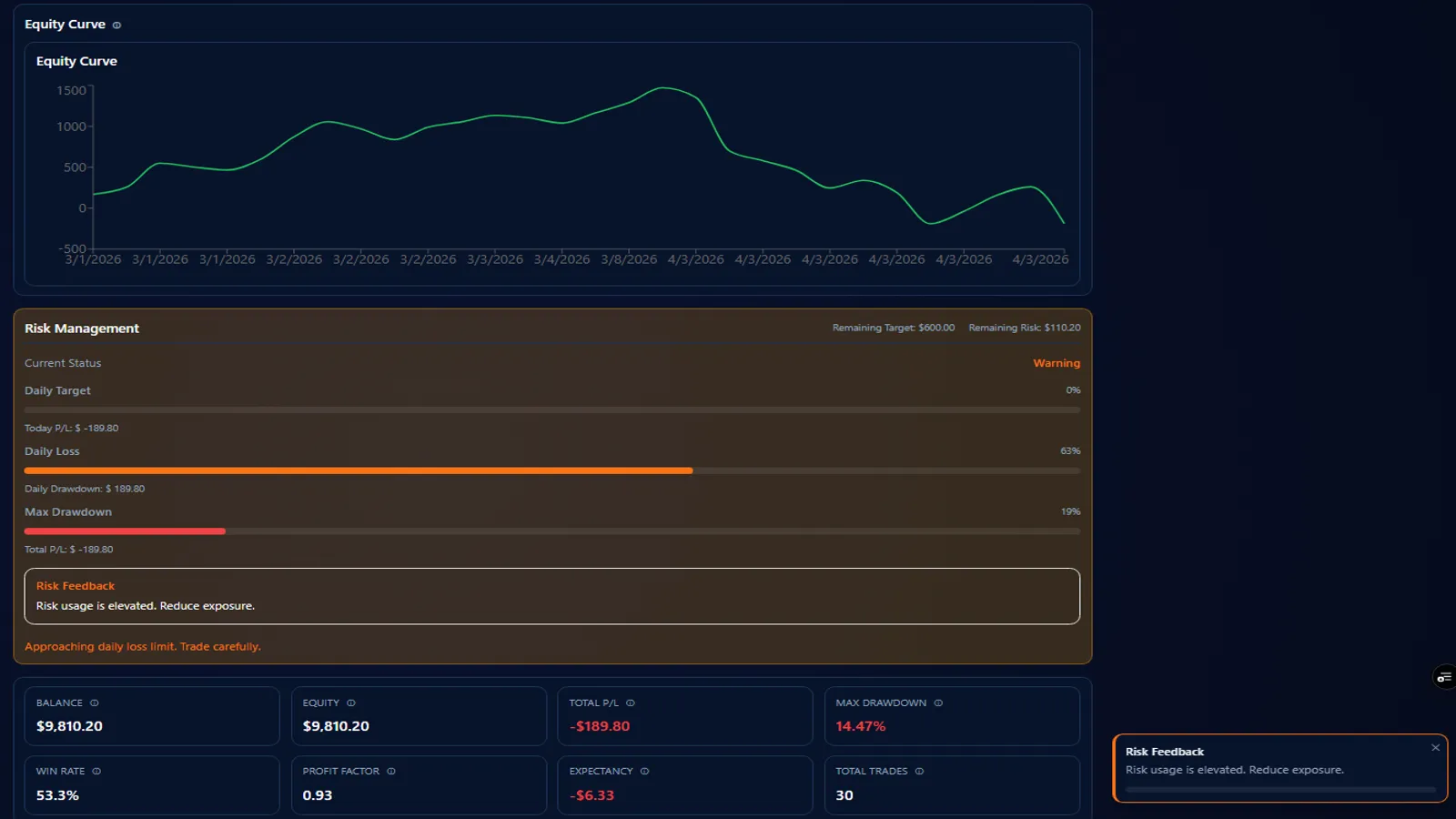Open the Balance metric tooltip icon

[94, 703]
